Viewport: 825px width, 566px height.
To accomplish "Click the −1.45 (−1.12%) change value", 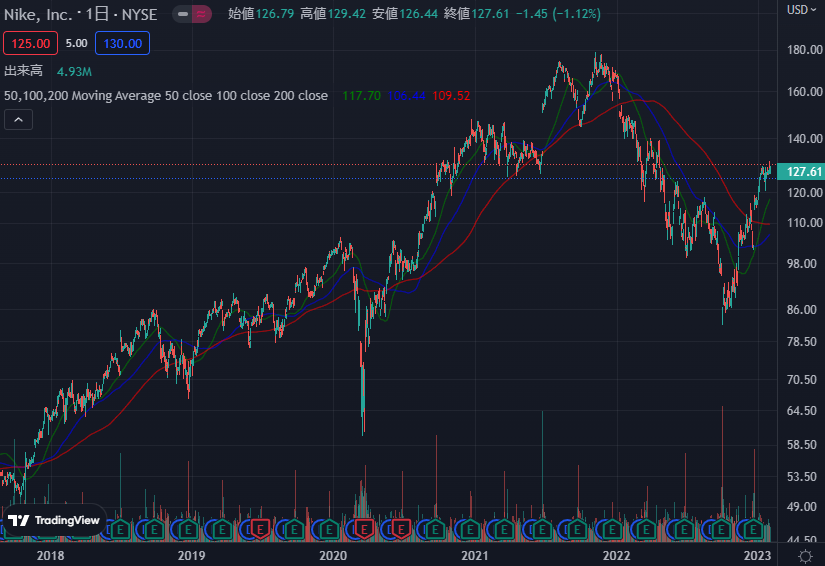I will (558, 14).
